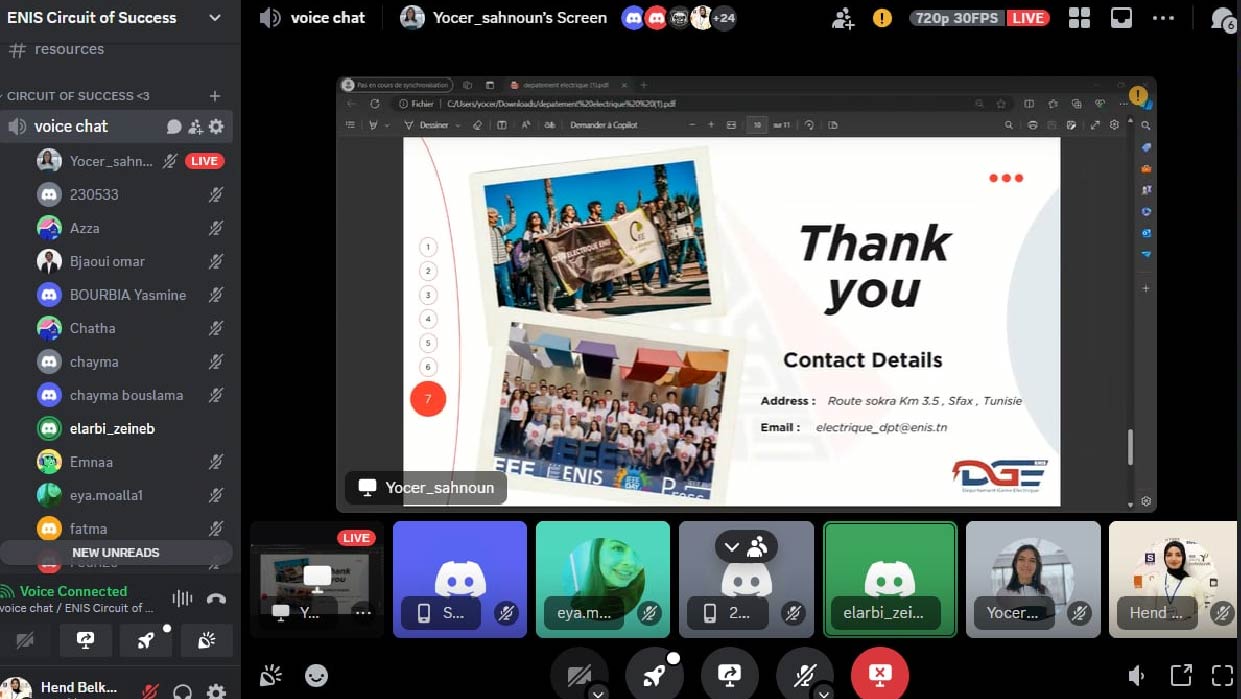The image size is (1241, 699).
Task: Click the red stop watching stream button
Action: click(x=879, y=675)
